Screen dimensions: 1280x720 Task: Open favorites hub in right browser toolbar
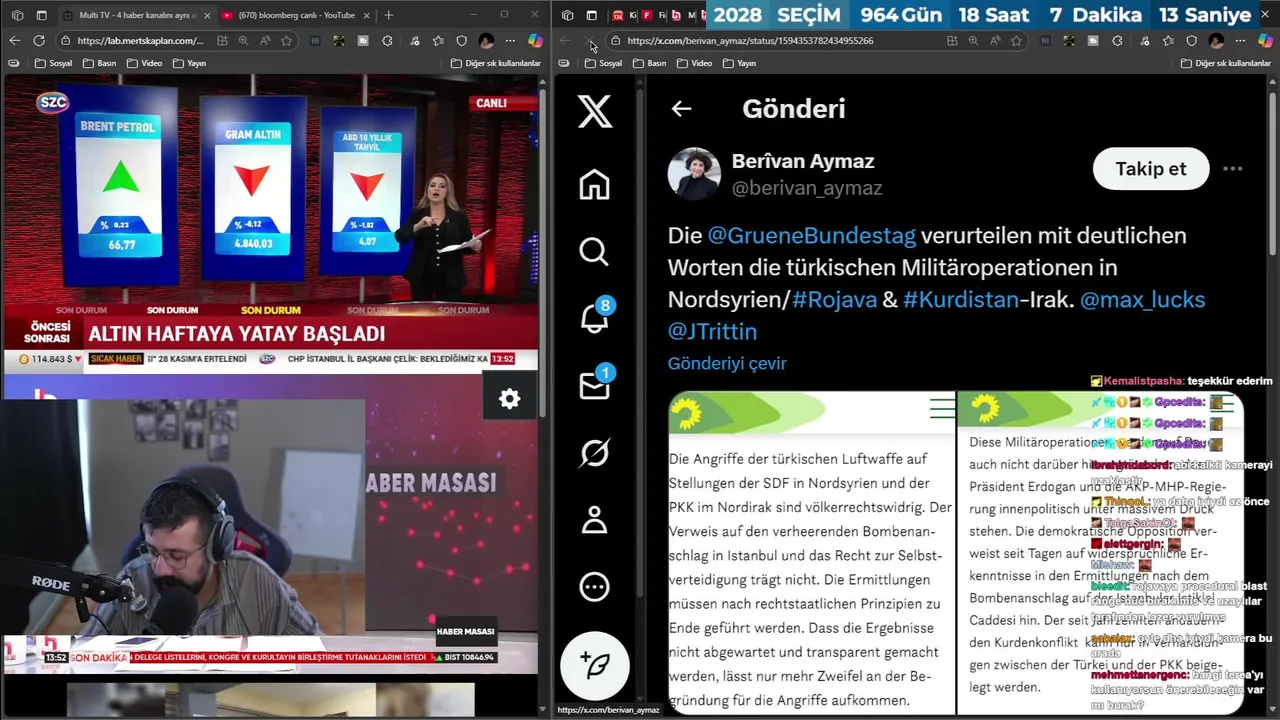[1168, 41]
